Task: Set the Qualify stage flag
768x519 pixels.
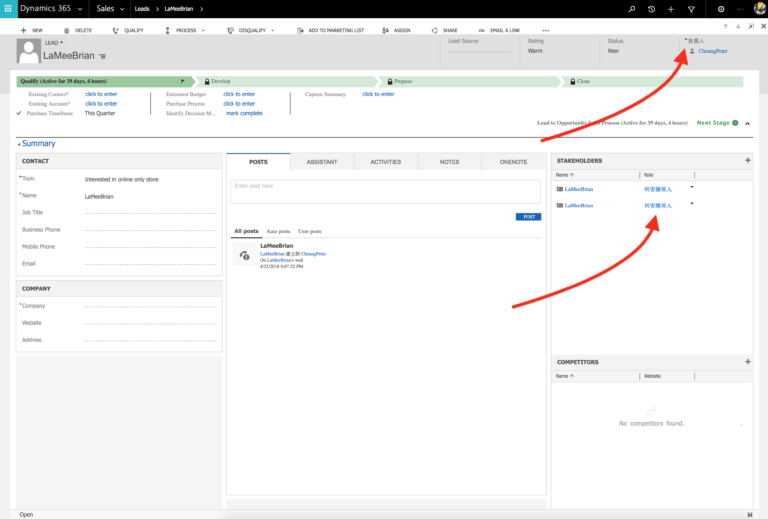Action: [x=182, y=81]
